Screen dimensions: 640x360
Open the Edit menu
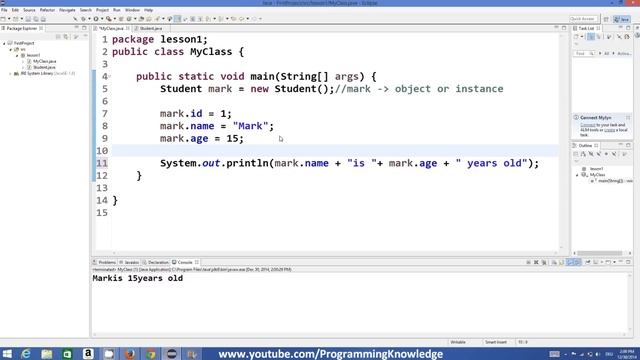tap(15, 10)
